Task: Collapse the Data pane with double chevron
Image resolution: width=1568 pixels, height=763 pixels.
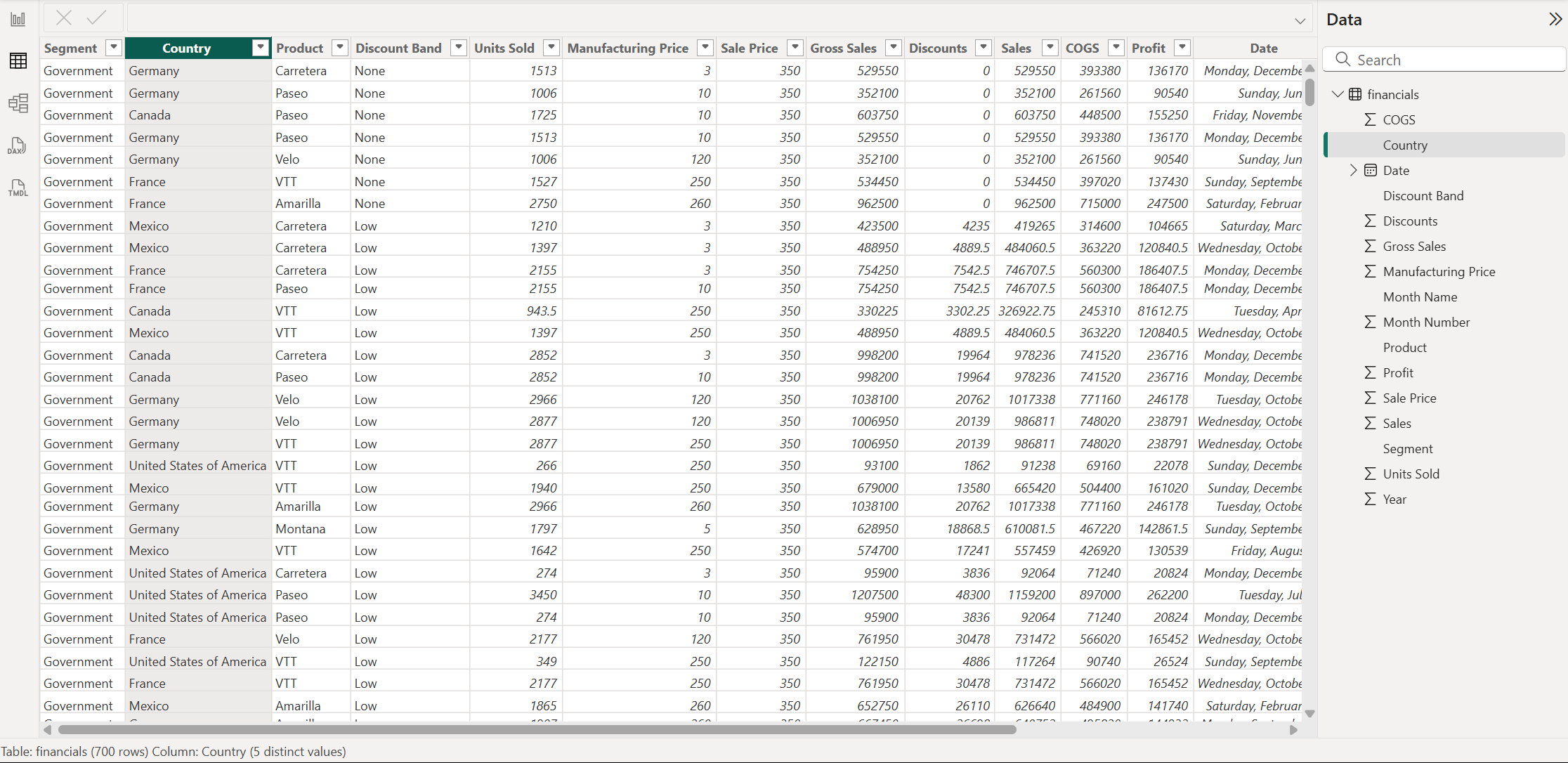Action: point(1555,19)
